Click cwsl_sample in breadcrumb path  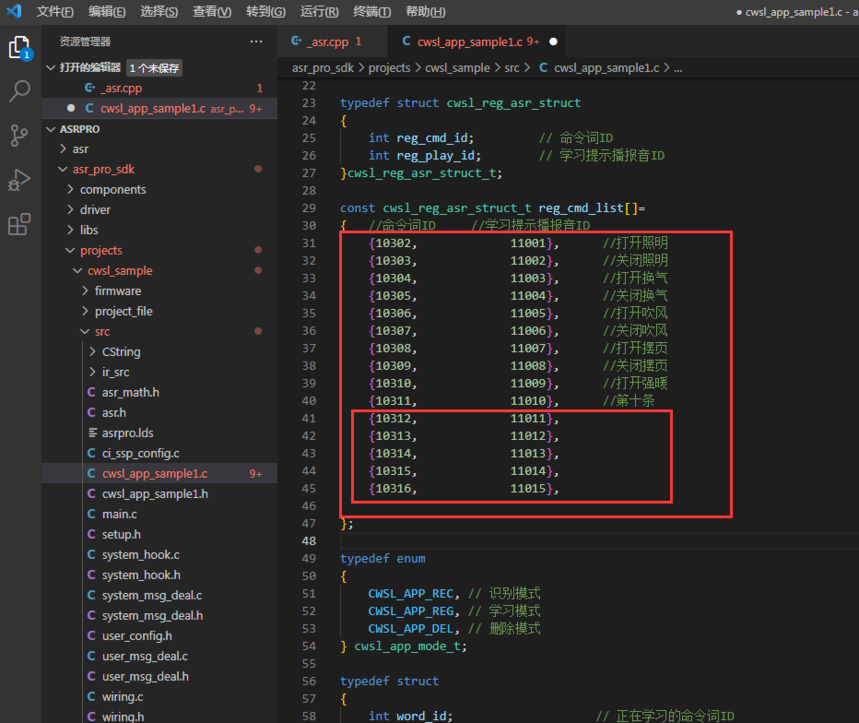pyautogui.click(x=457, y=68)
